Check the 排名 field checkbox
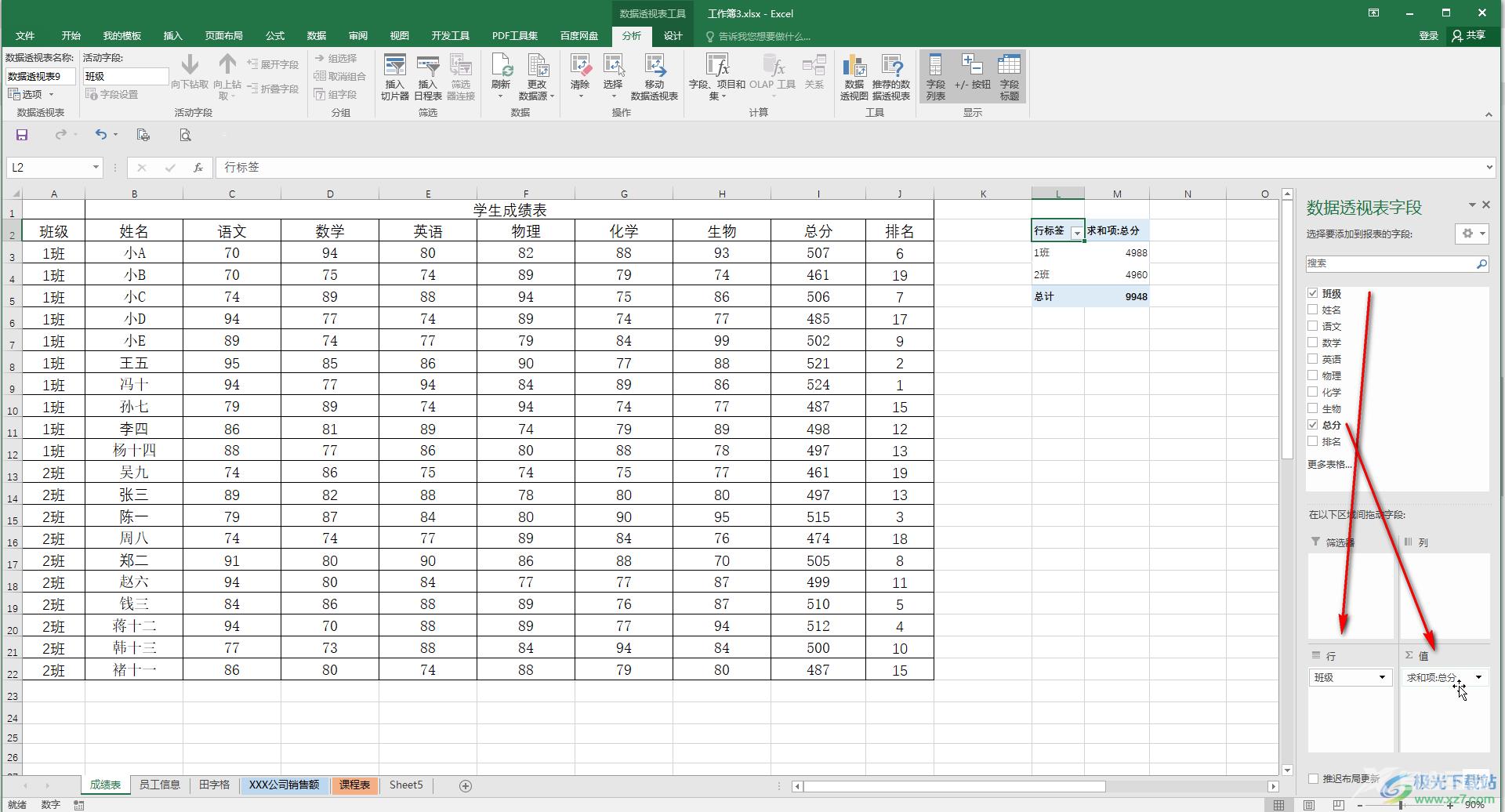The width and height of the screenshot is (1505, 812). 1312,441
